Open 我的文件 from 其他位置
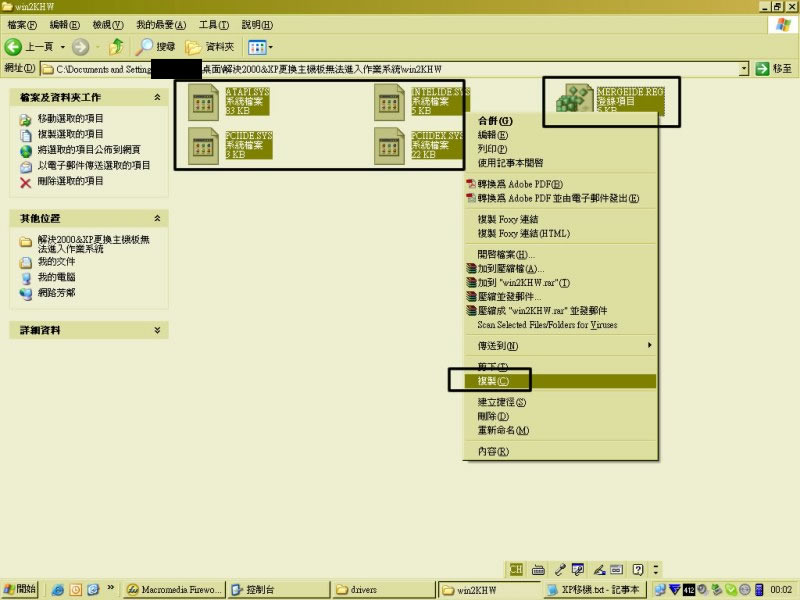The width and height of the screenshot is (800, 600). pyautogui.click(x=56, y=262)
